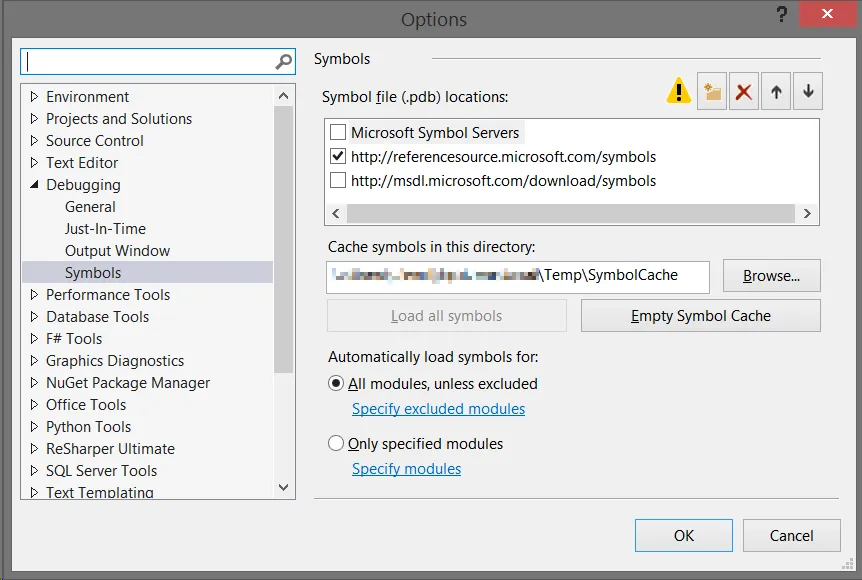Click the options search text field
The width and height of the screenshot is (862, 580).
pos(148,62)
